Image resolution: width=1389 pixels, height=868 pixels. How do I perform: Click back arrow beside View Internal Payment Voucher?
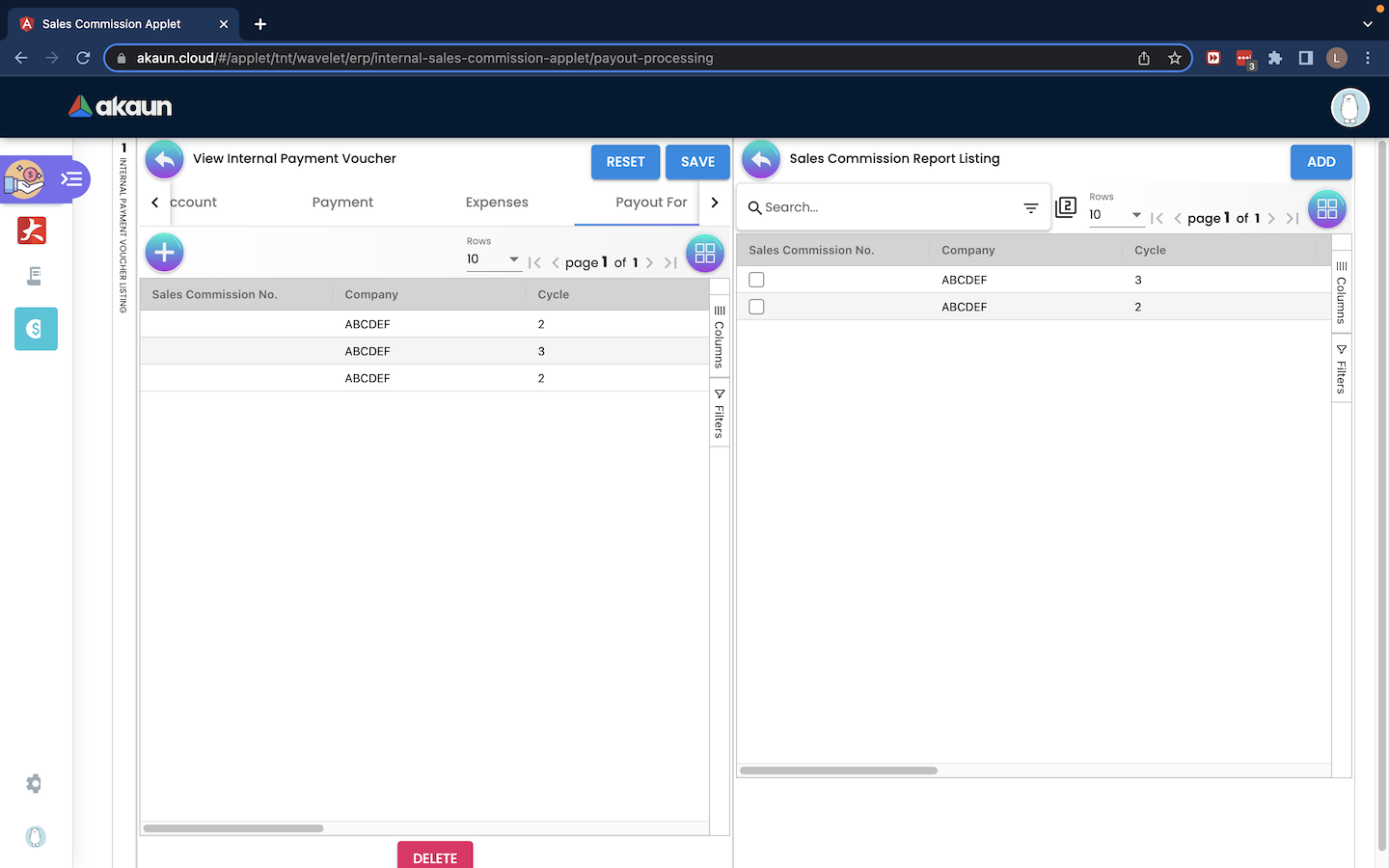pyautogui.click(x=164, y=159)
